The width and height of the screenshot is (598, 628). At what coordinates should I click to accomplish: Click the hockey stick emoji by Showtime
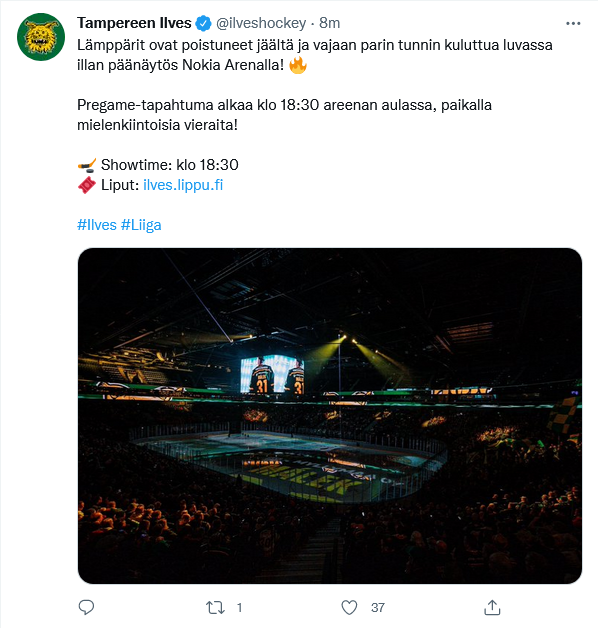87,165
